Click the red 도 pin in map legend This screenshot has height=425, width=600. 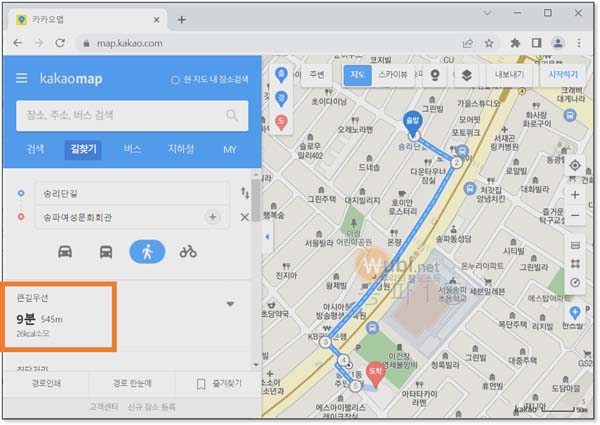pyautogui.click(x=281, y=122)
